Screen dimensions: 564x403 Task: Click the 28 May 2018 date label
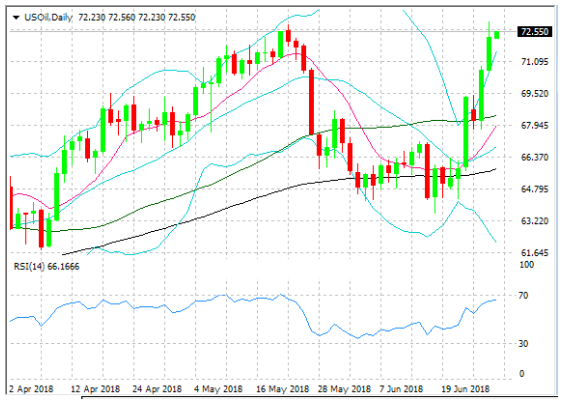coord(344,389)
